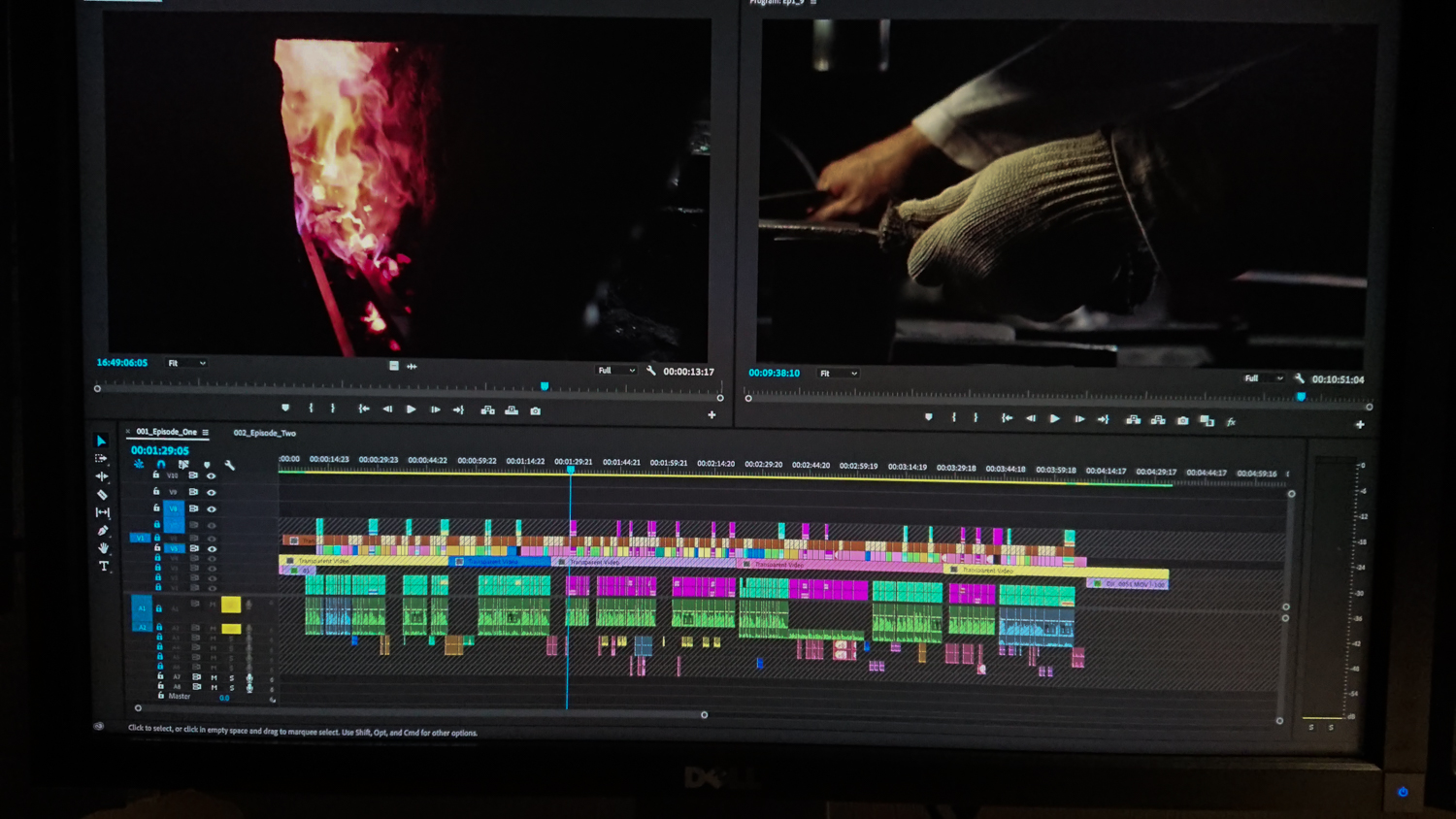
Task: Switch to the 002_Episode_Two sequence tab
Action: (x=264, y=433)
